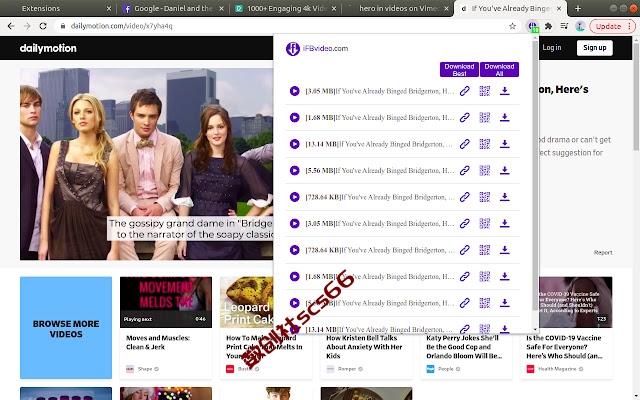Open the iFBvideo extension icon in toolbar
This screenshot has height=400, width=640.
click(x=532, y=26)
